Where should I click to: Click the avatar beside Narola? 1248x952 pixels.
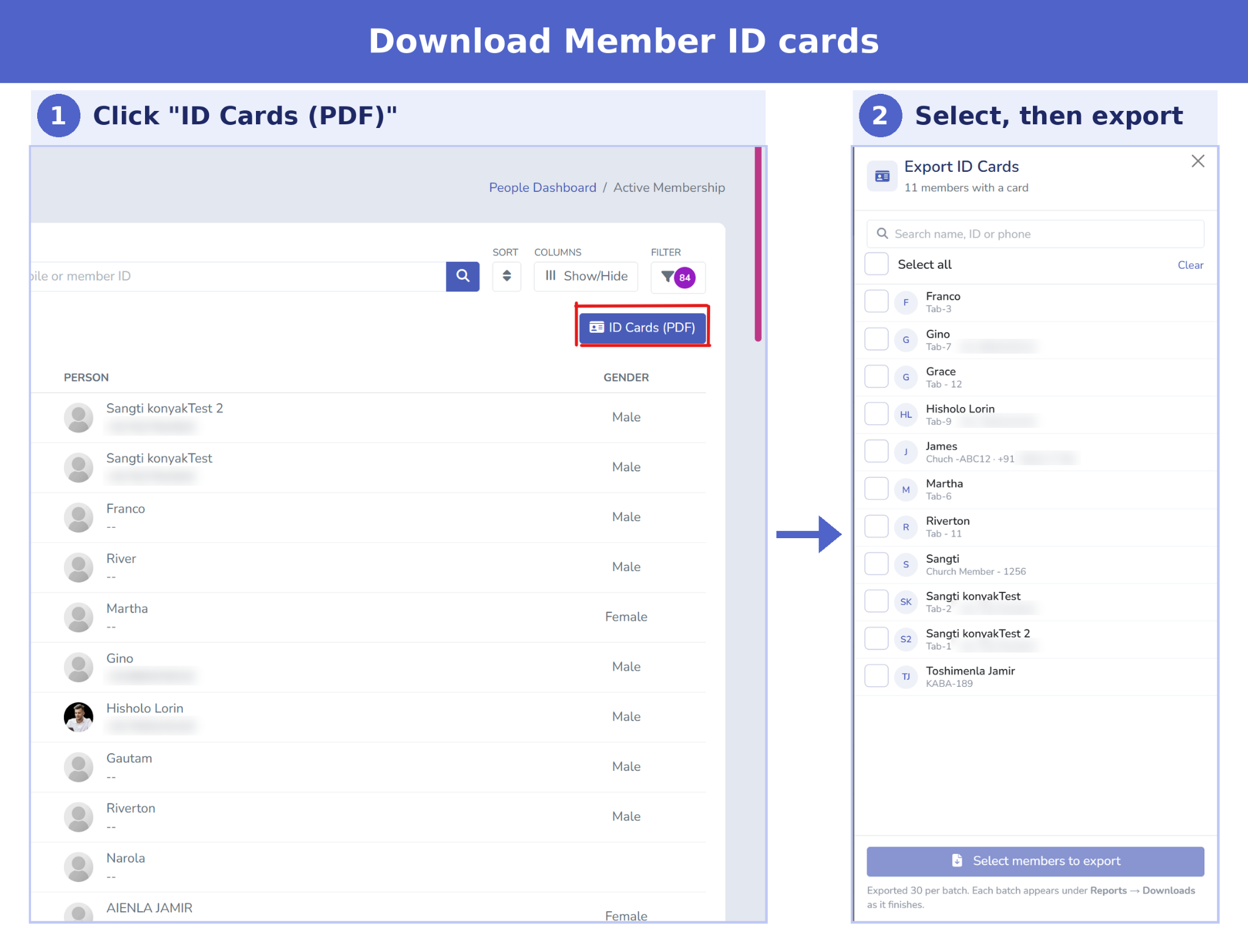coord(79,867)
